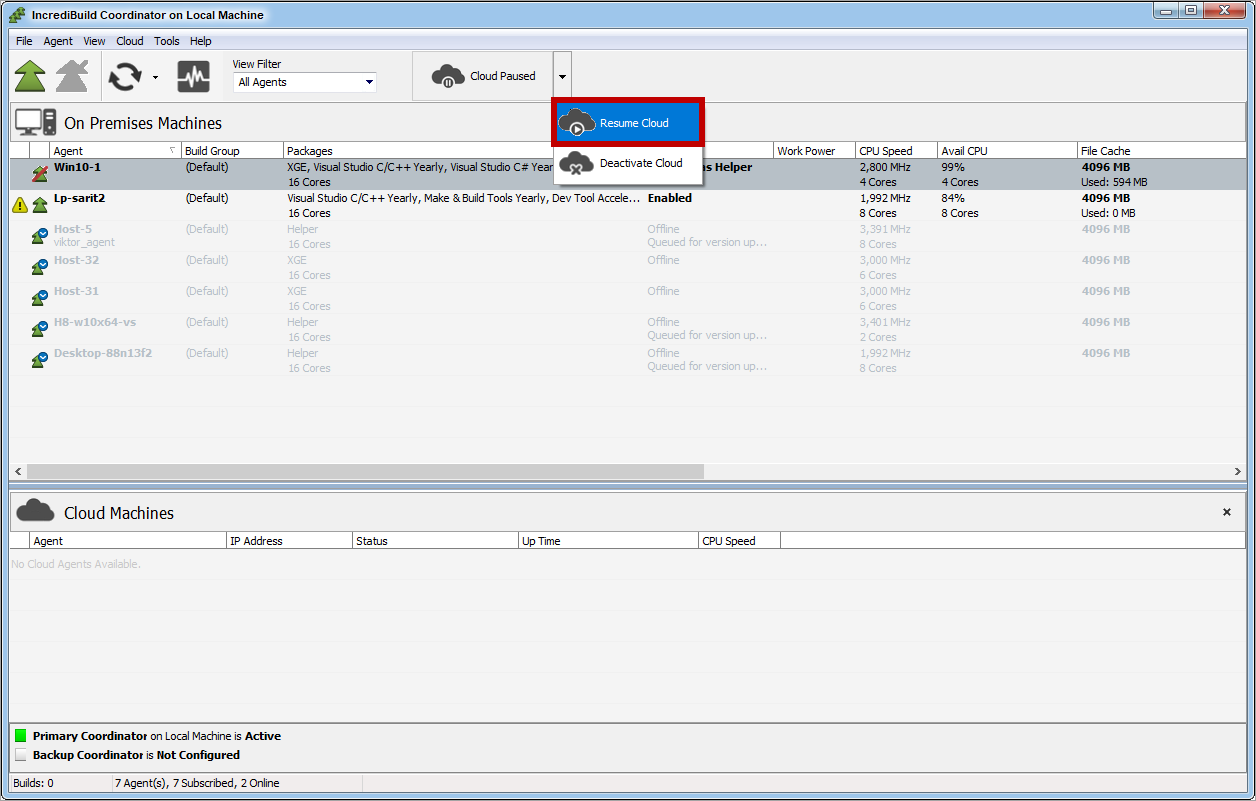Open the File menu
The height and width of the screenshot is (801, 1256).
point(24,41)
